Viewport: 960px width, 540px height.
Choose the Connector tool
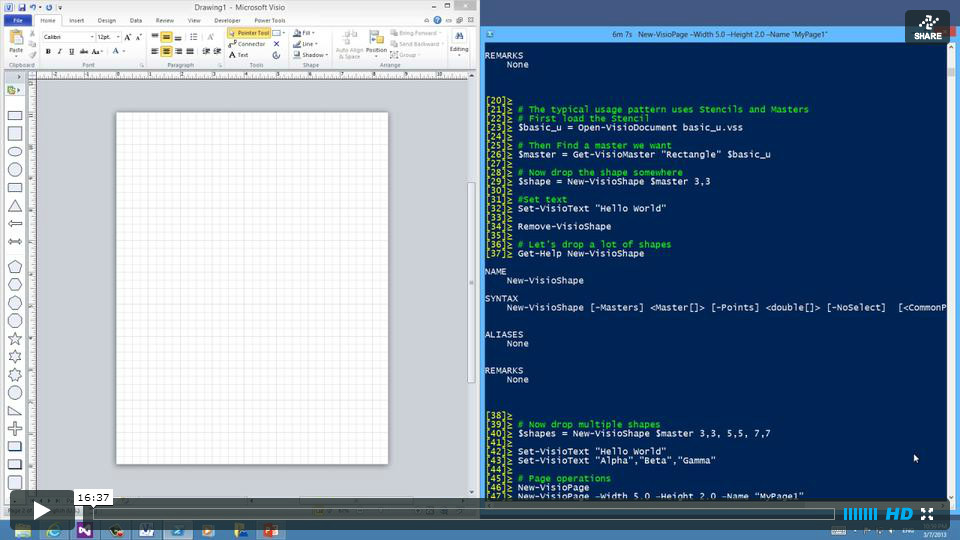(250, 44)
